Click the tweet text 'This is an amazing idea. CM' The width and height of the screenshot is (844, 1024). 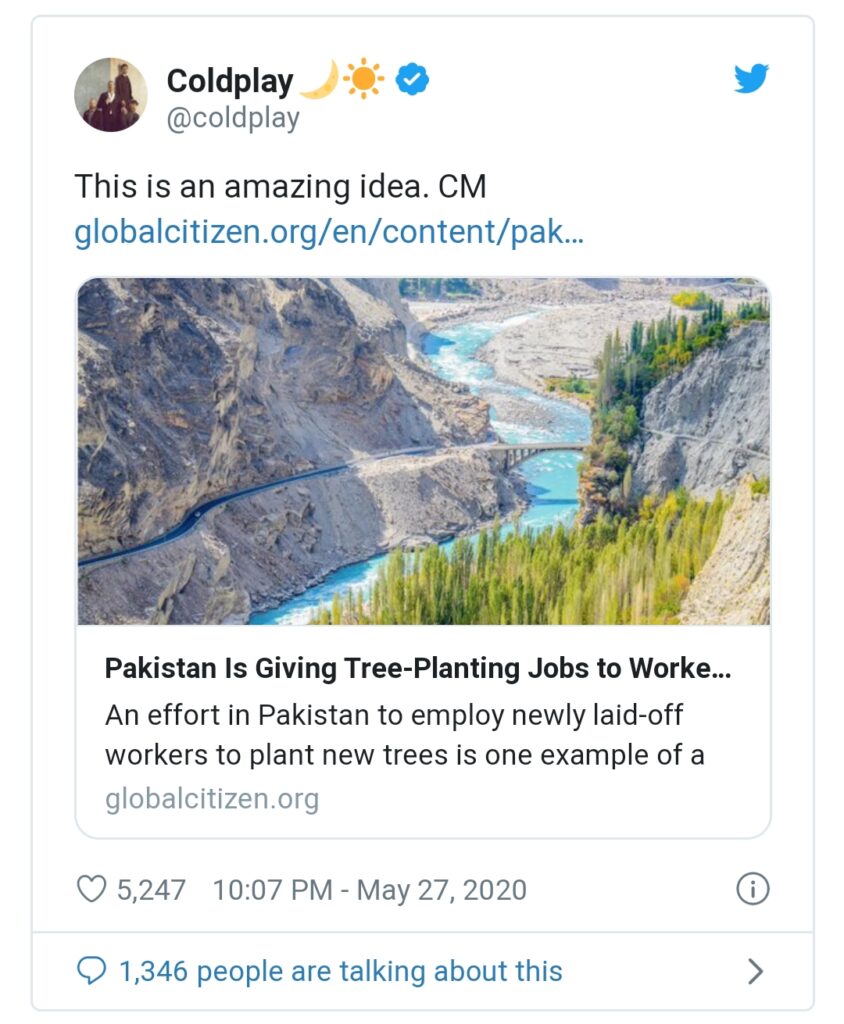(280, 186)
